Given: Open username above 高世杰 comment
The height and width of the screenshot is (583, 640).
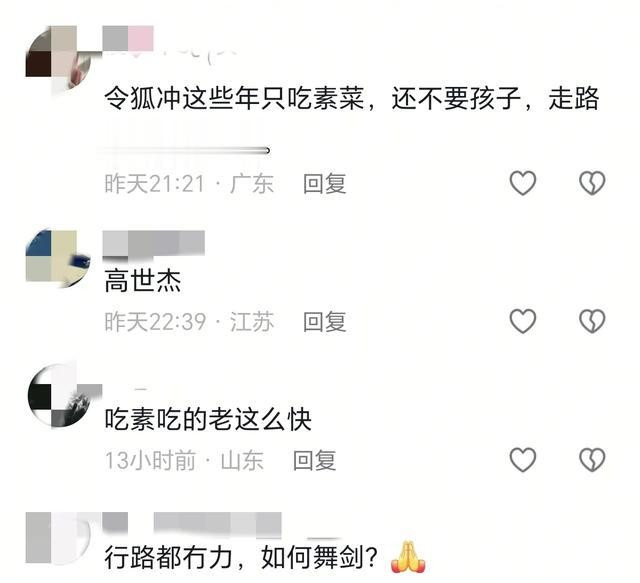Looking at the screenshot, I should pyautogui.click(x=153, y=243).
